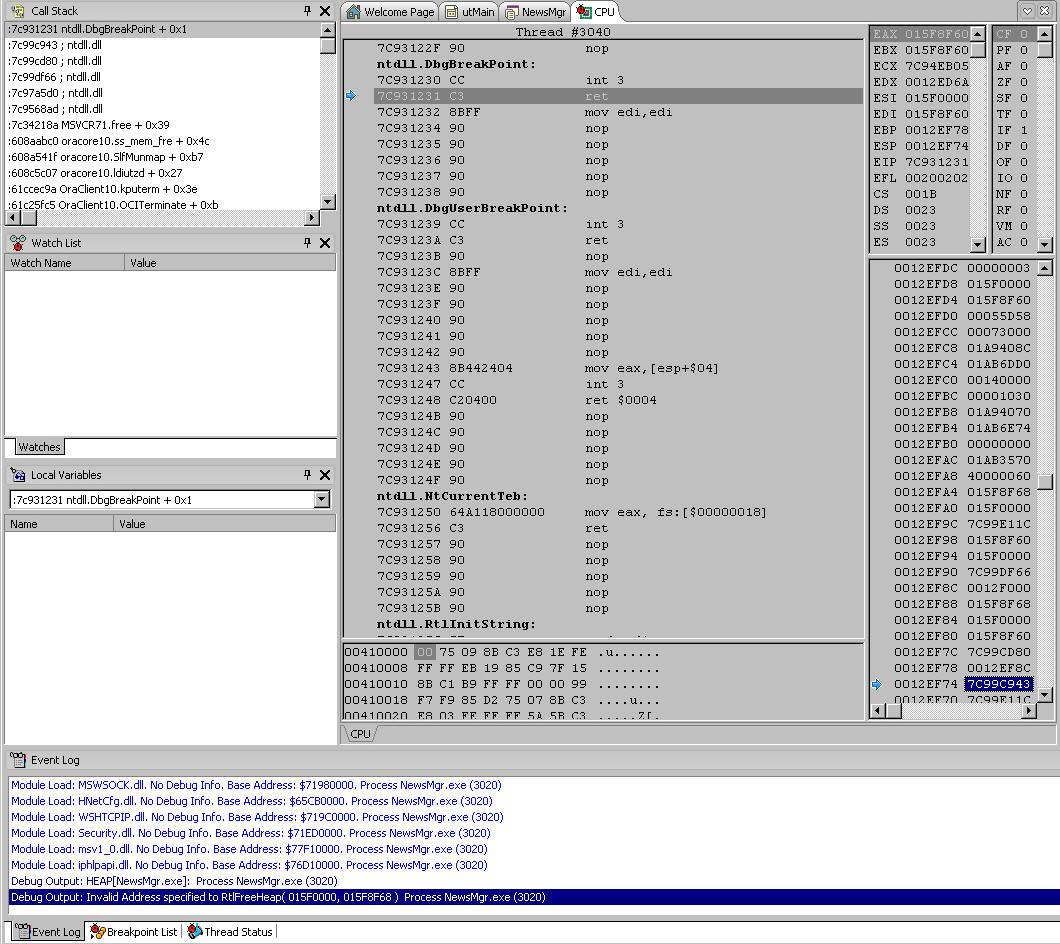Viewport: 1060px width, 944px height.
Task: Switch to the utMain tab
Action: [469, 12]
